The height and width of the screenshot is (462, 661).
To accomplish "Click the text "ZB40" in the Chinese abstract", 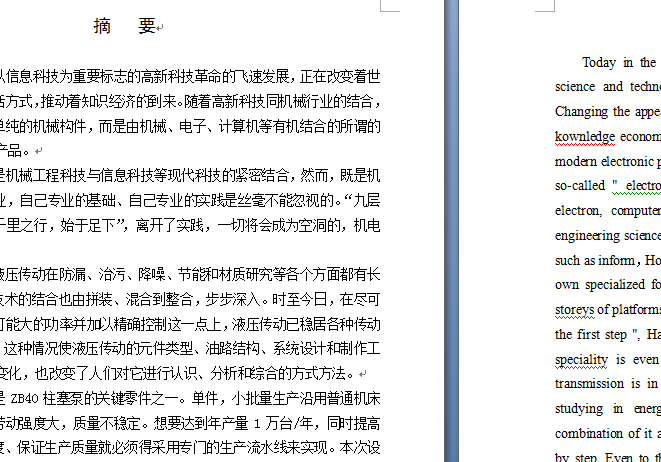I will (24, 399).
